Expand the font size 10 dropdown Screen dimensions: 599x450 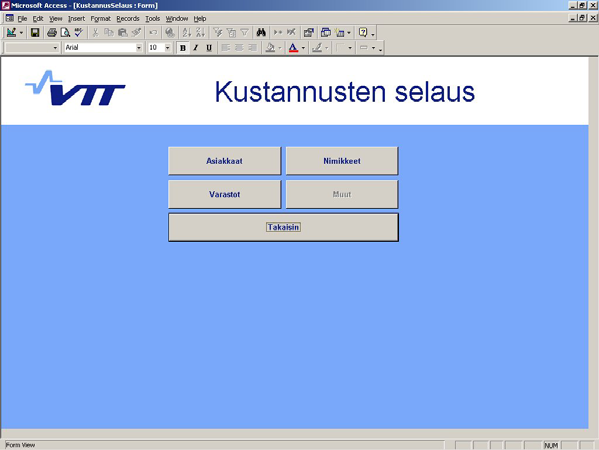tap(167, 48)
